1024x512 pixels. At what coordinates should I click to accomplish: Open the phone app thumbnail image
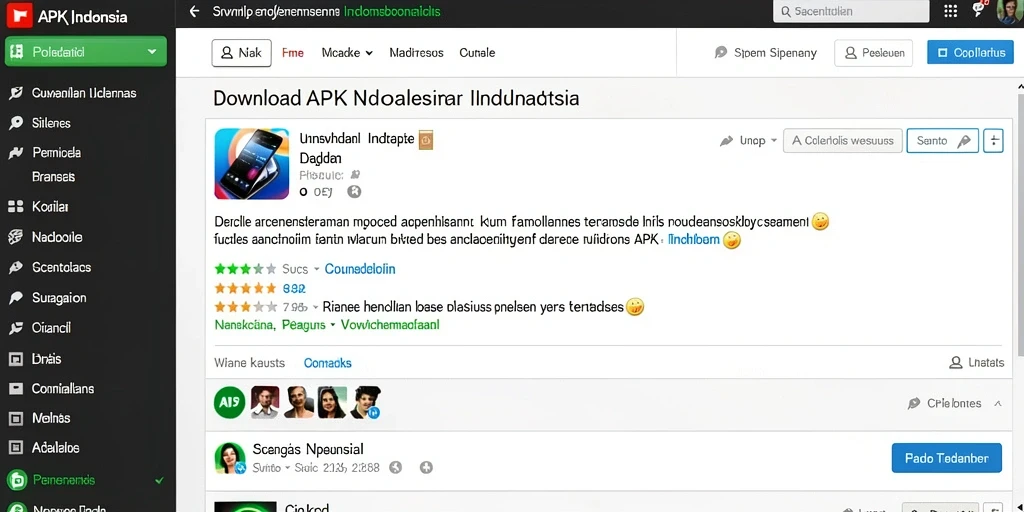click(251, 163)
